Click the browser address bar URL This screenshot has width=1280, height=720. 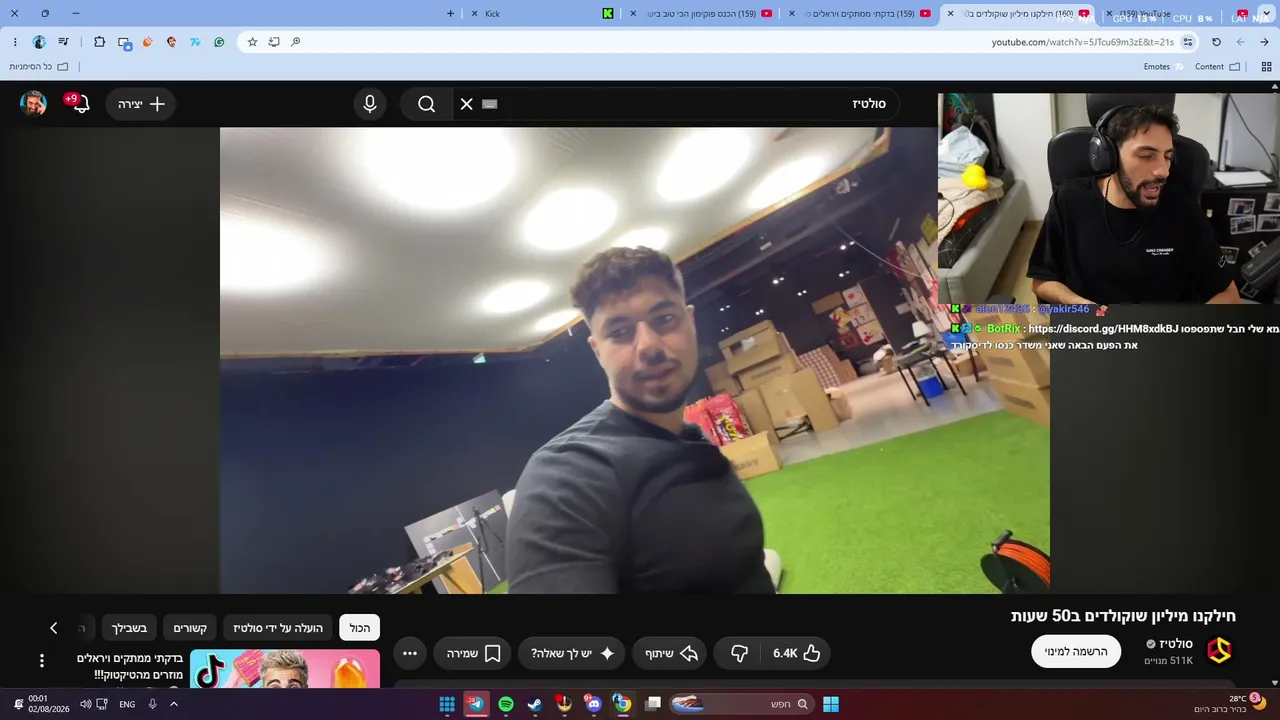(x=1082, y=42)
